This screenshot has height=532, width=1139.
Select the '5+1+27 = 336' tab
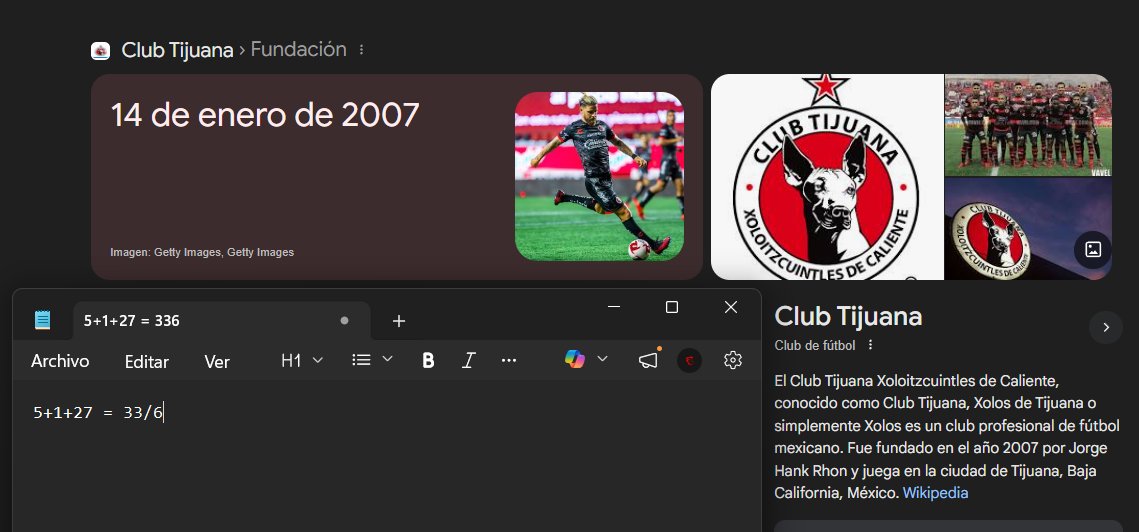point(222,321)
